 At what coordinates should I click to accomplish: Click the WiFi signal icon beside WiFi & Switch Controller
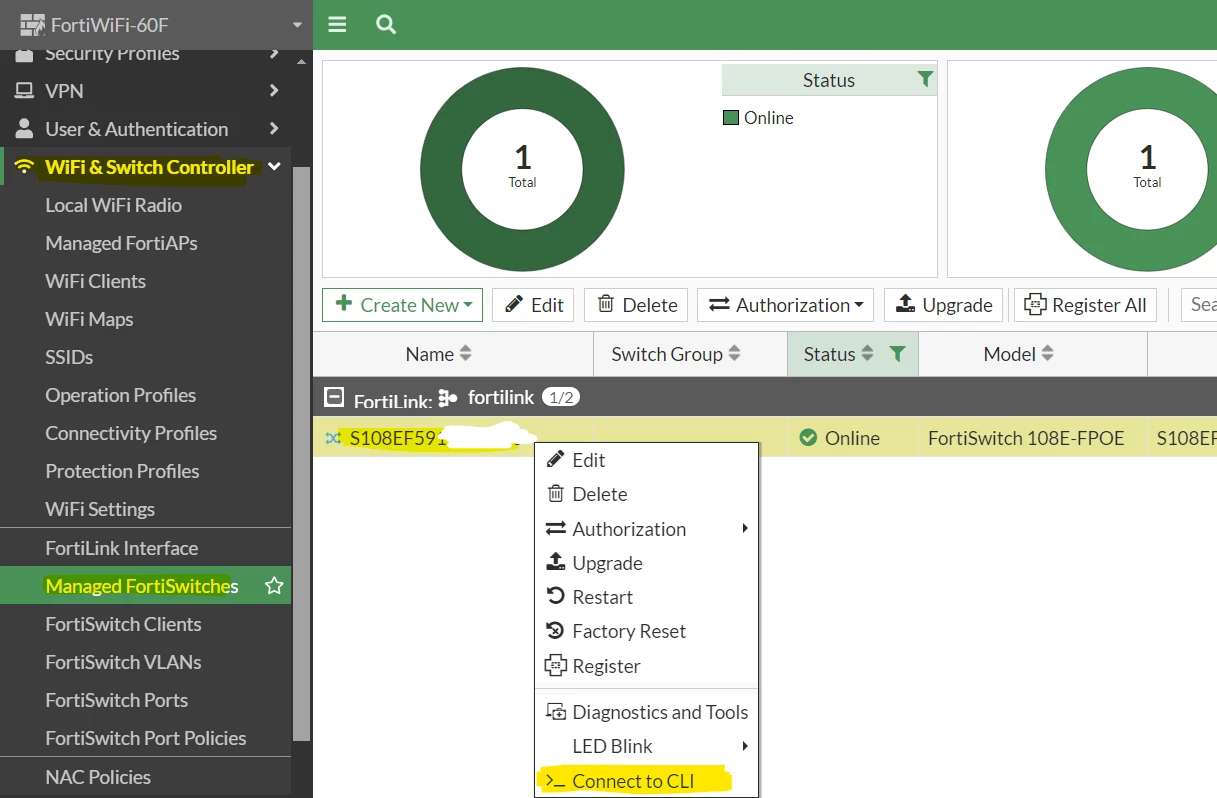[24, 167]
